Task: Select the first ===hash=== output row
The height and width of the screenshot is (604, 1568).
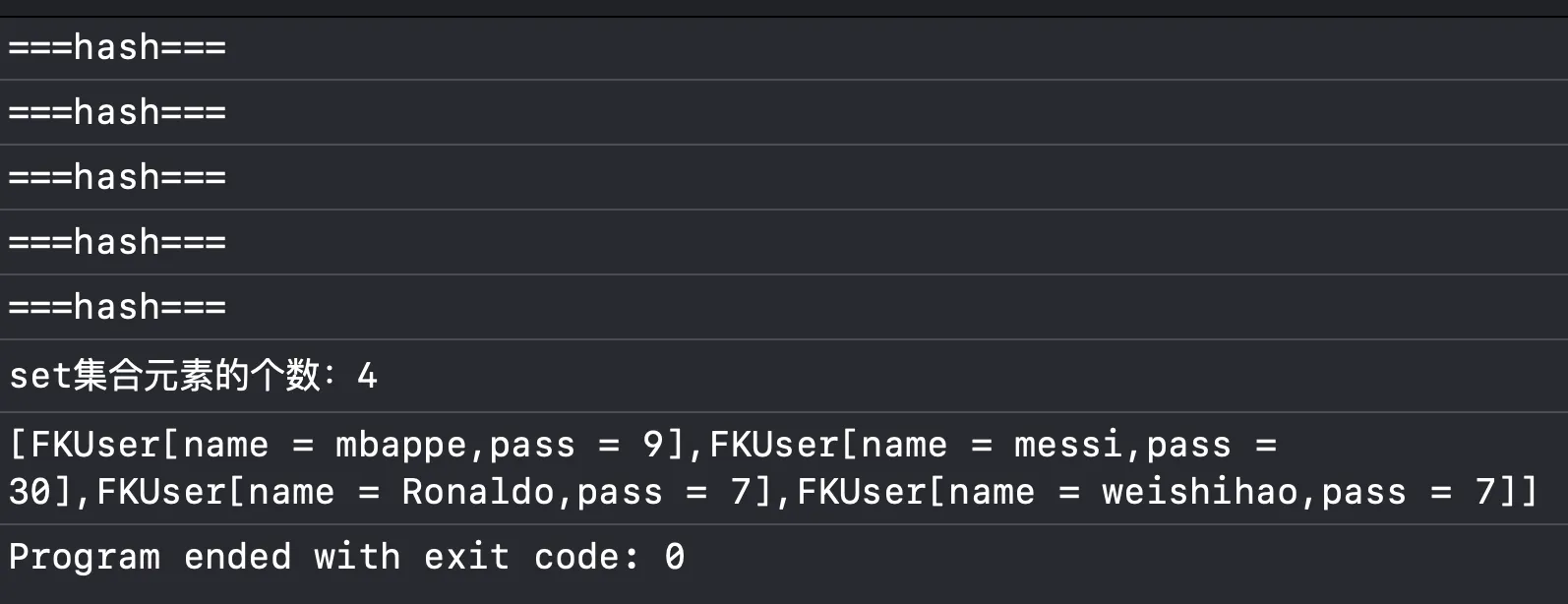Action: coord(784,48)
